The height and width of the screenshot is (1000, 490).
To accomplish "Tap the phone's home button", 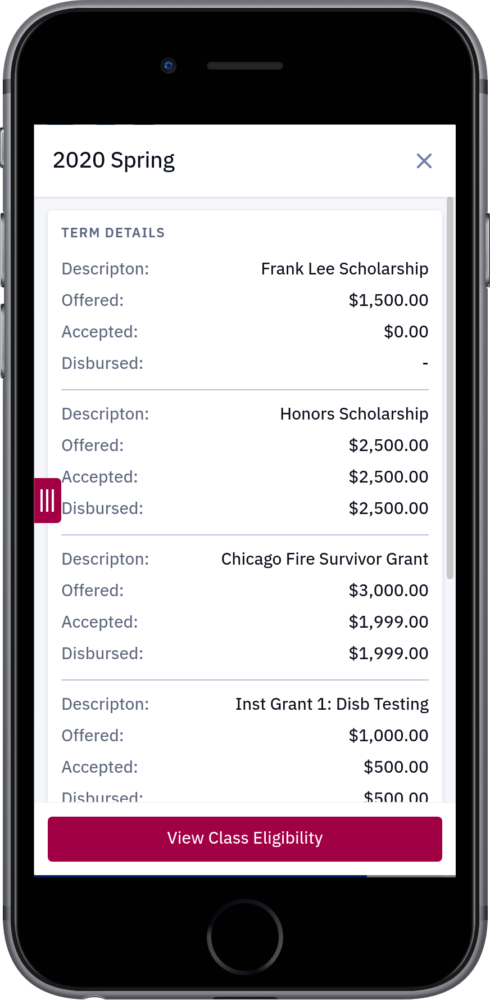I will (245, 937).
